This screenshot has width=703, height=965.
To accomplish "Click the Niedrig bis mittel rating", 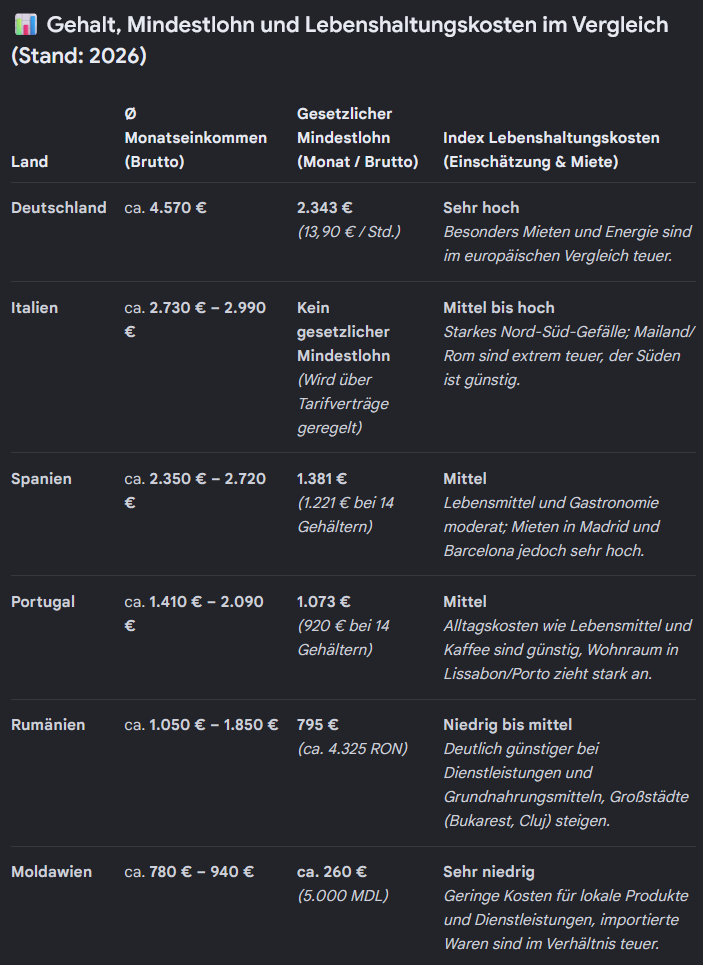I will coord(508,724).
